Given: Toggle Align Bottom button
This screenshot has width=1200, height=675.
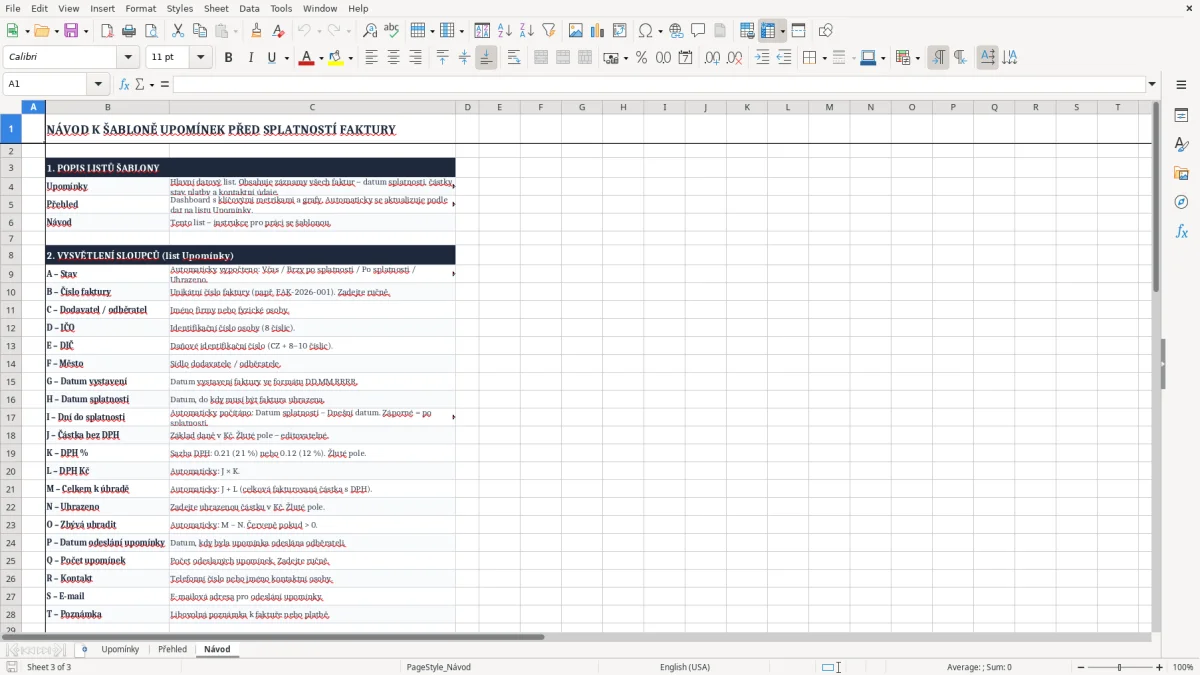Looking at the screenshot, I should (486, 58).
